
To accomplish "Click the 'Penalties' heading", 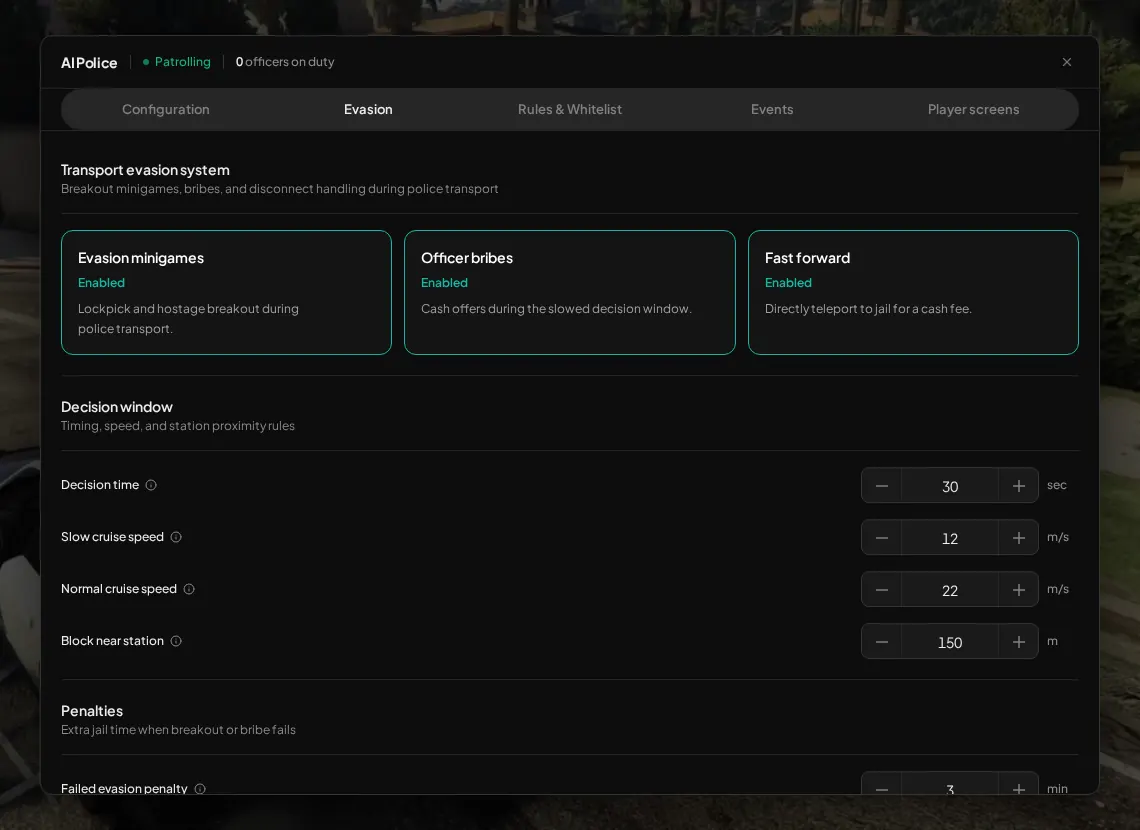I will 92,711.
